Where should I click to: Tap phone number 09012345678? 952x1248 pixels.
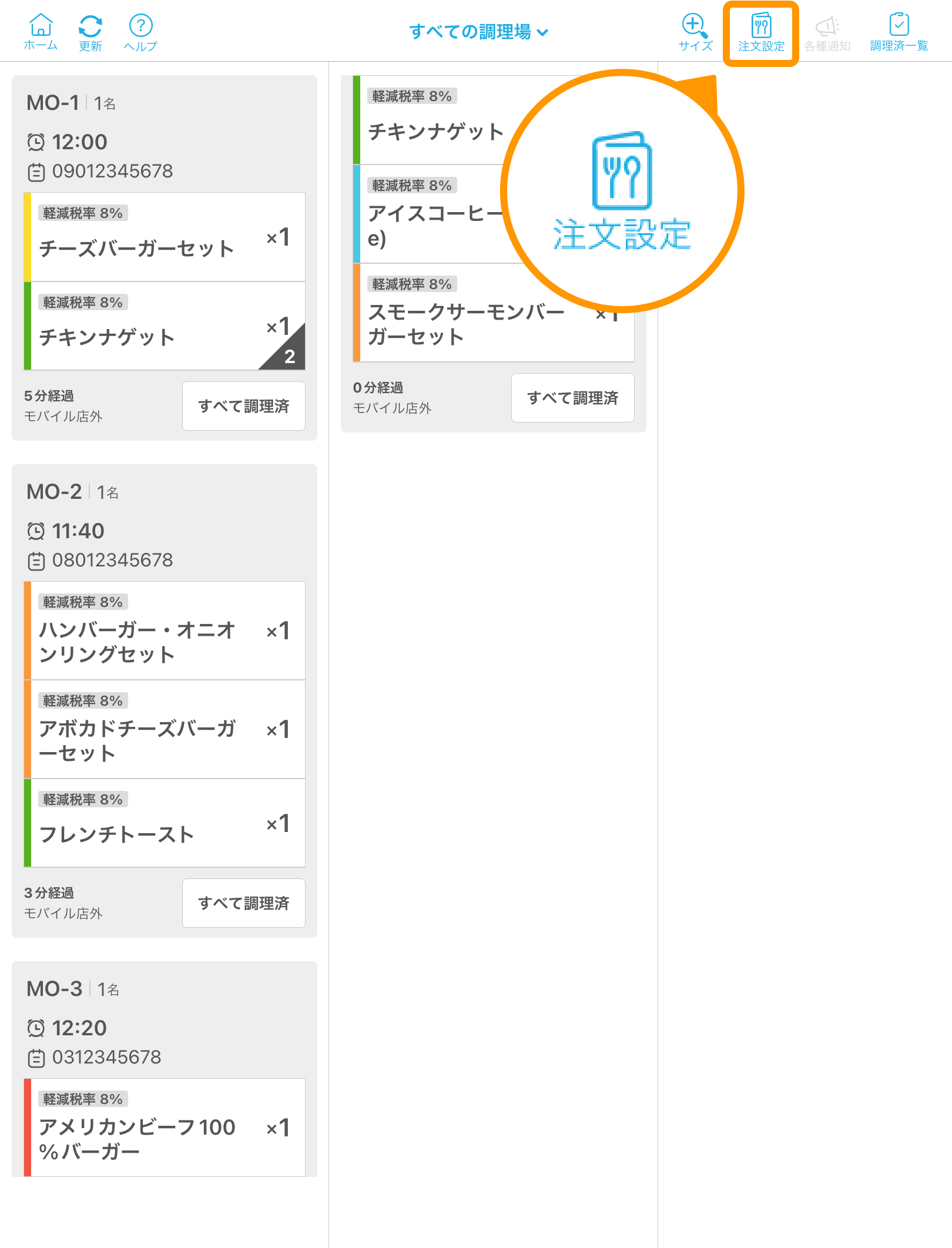[x=112, y=171]
